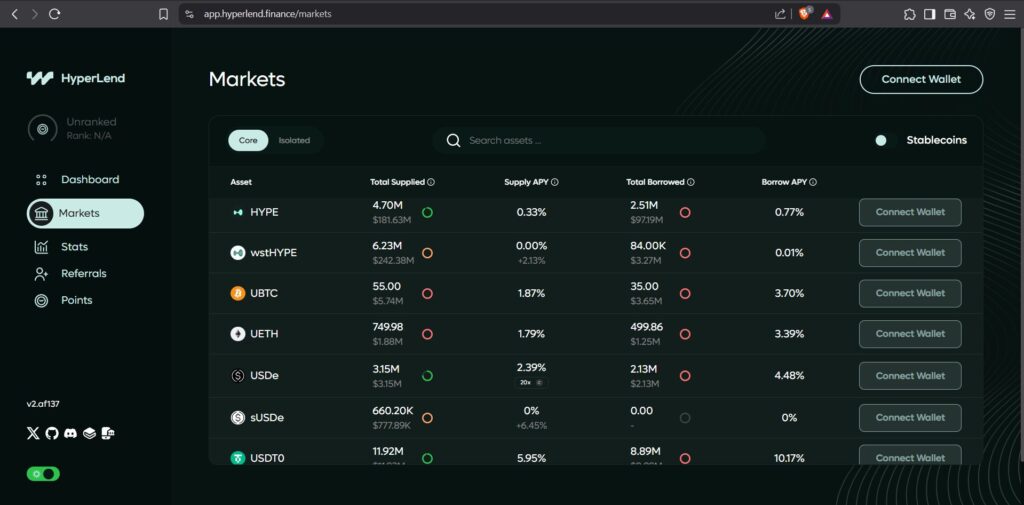Click Connect Wallet in HYPE row

910,212
